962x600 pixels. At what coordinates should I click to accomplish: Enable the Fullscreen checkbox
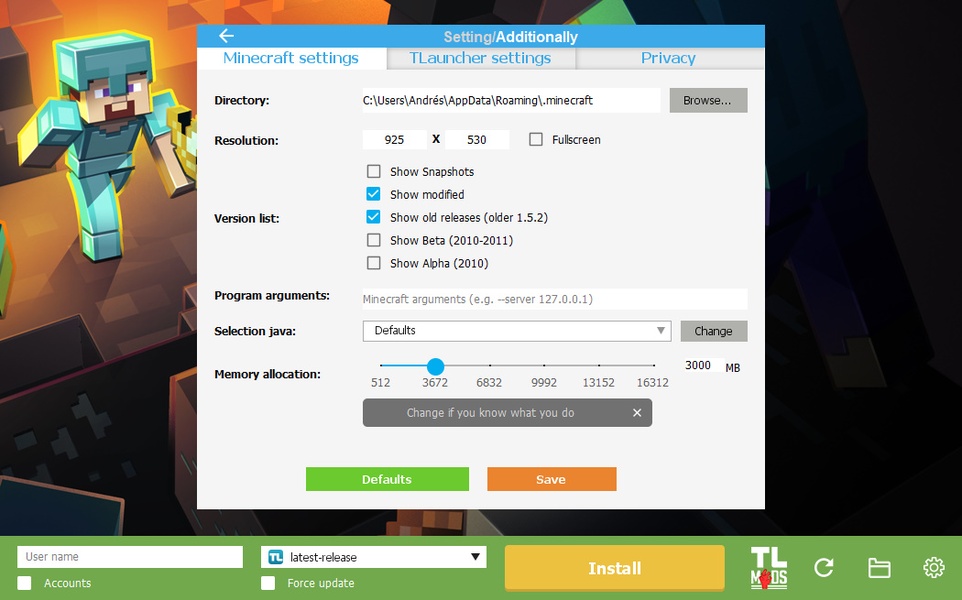point(536,140)
